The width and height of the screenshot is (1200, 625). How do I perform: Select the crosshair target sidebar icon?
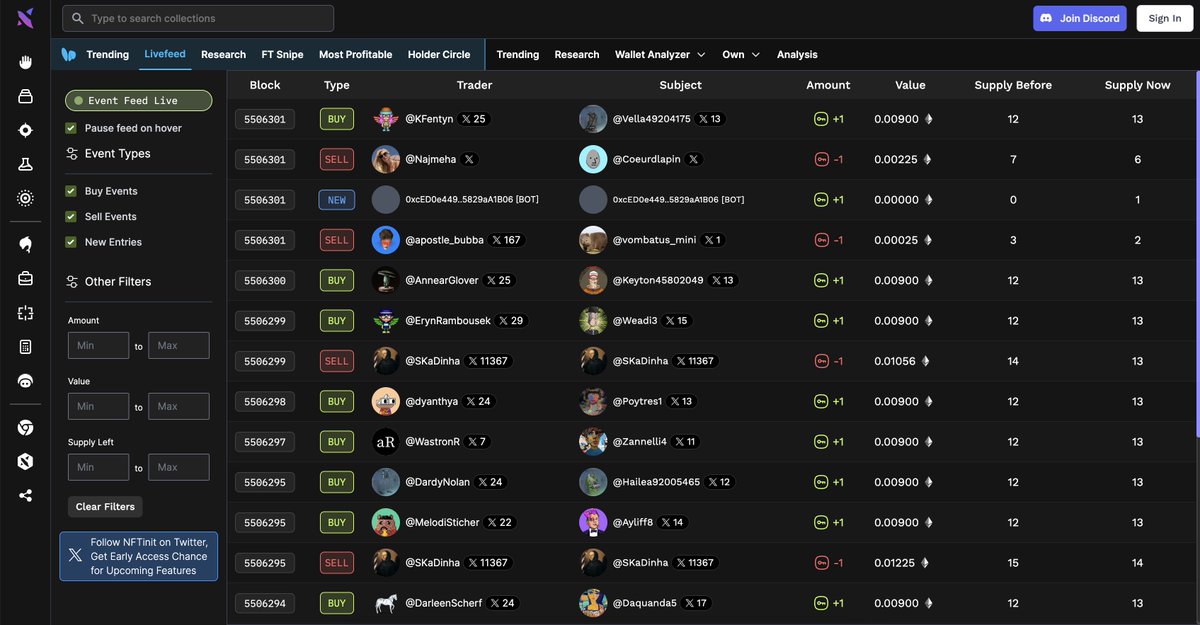point(25,130)
